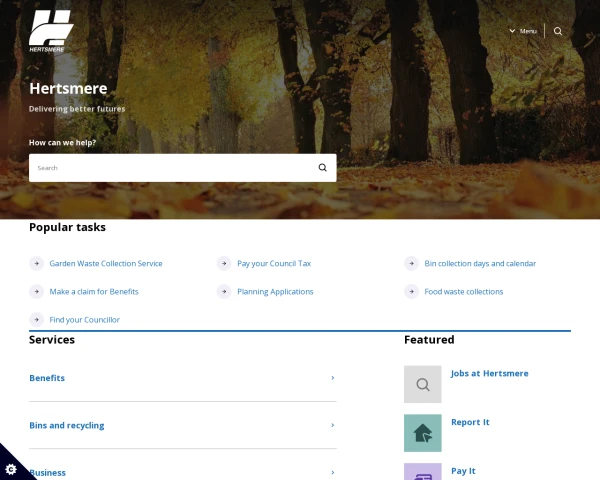The width and height of the screenshot is (600, 480).
Task: Open the header search magnifier icon
Action: (558, 31)
